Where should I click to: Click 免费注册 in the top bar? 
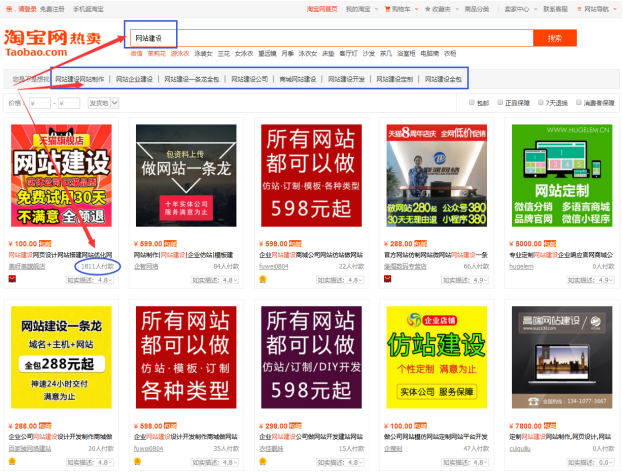(52, 9)
